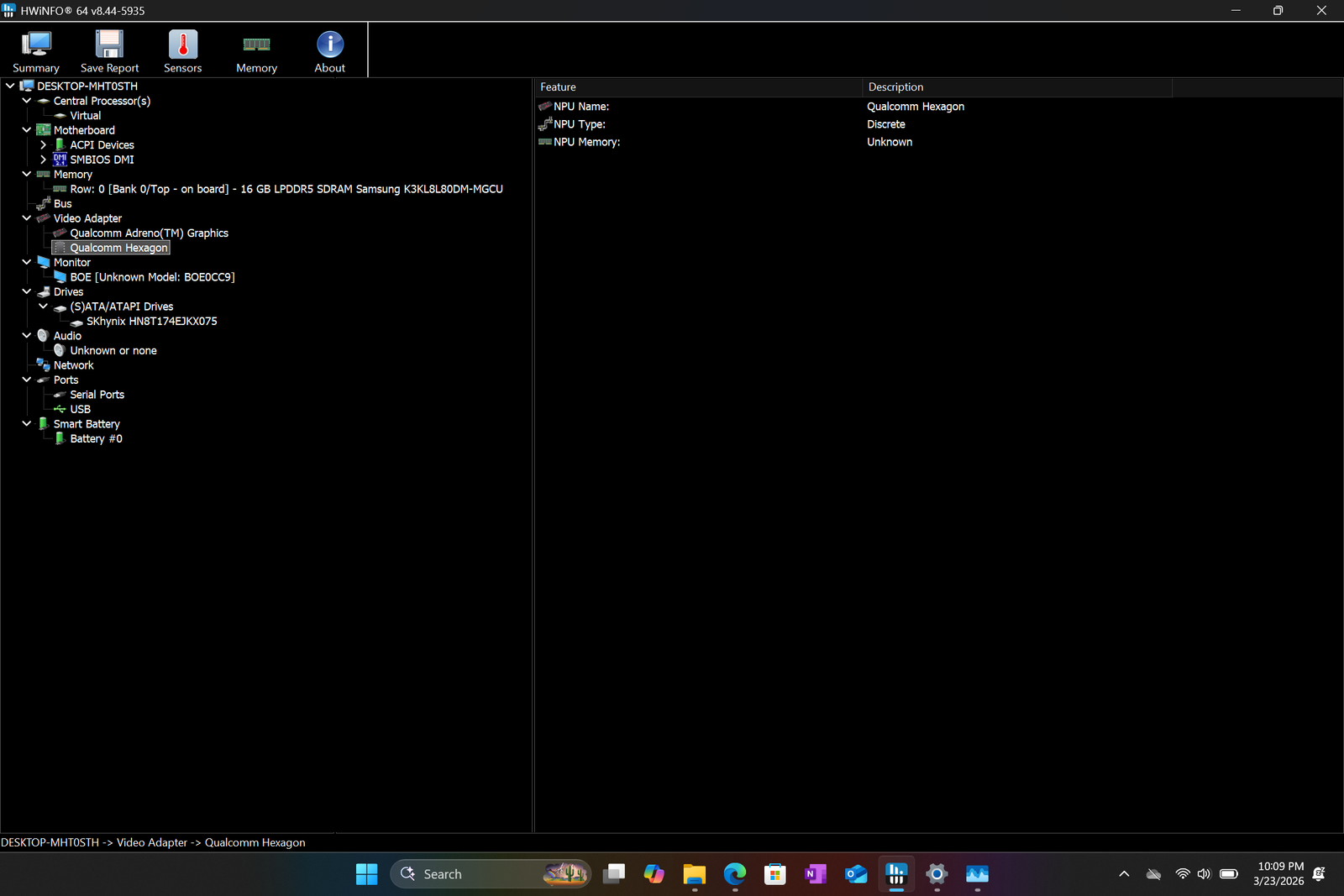Expand the SMBIOS DMI node
1344x896 pixels.
point(44,160)
